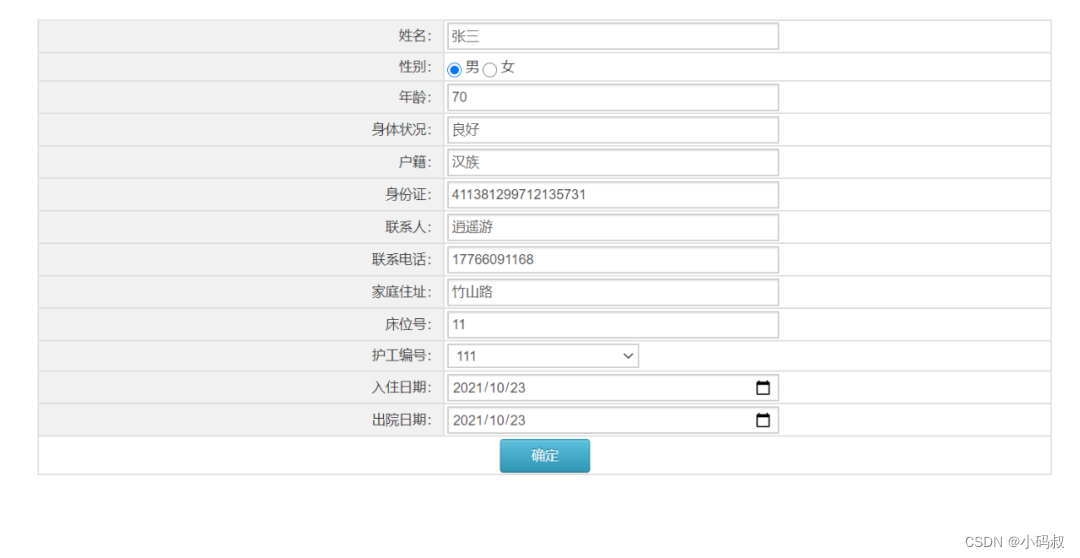Click the 联系电话: label
Screen dimensions: 1080x558
pos(402,260)
